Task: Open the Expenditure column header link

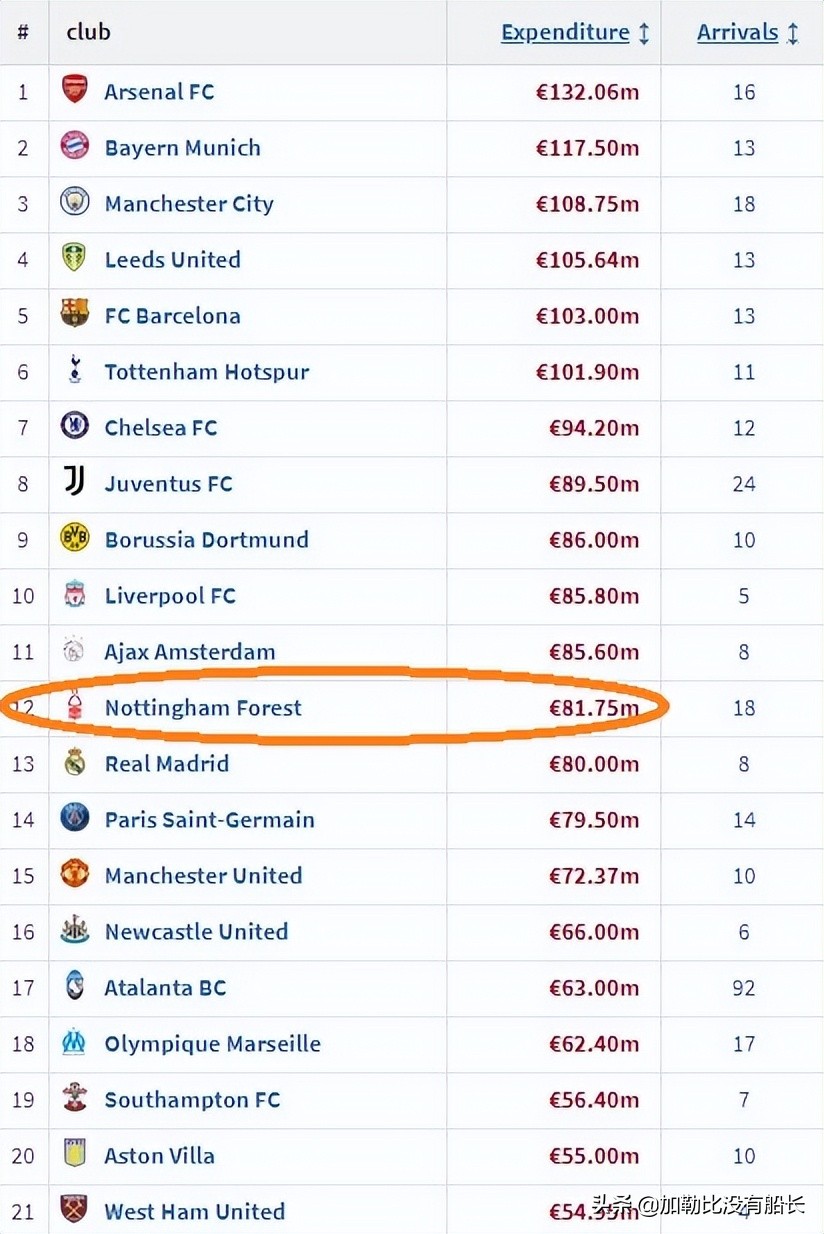Action: pyautogui.click(x=565, y=33)
